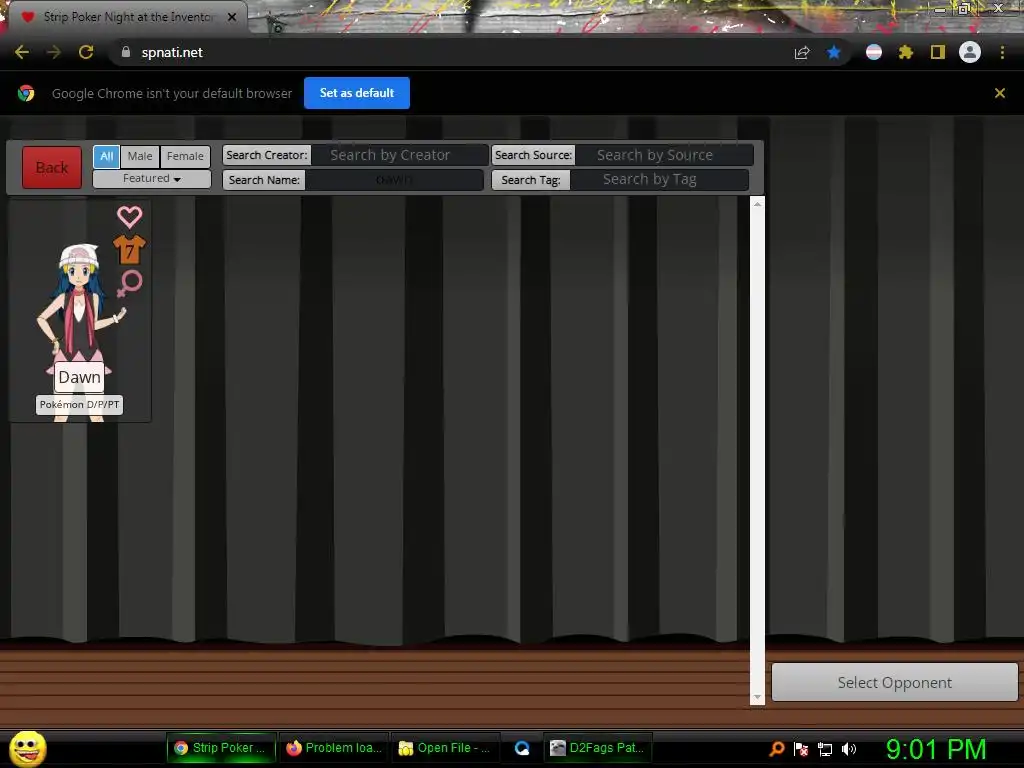This screenshot has width=1024, height=768.
Task: Select the Dawn character card
Action: [x=80, y=312]
